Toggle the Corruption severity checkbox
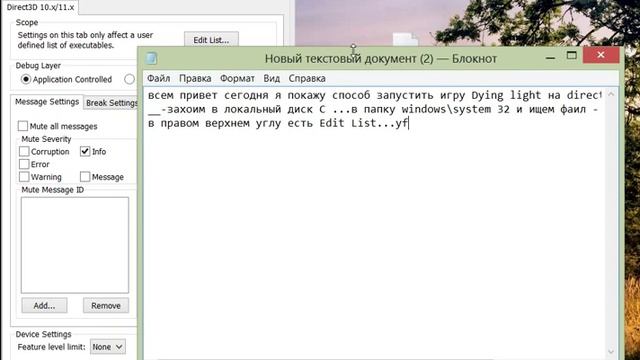 click(24, 151)
